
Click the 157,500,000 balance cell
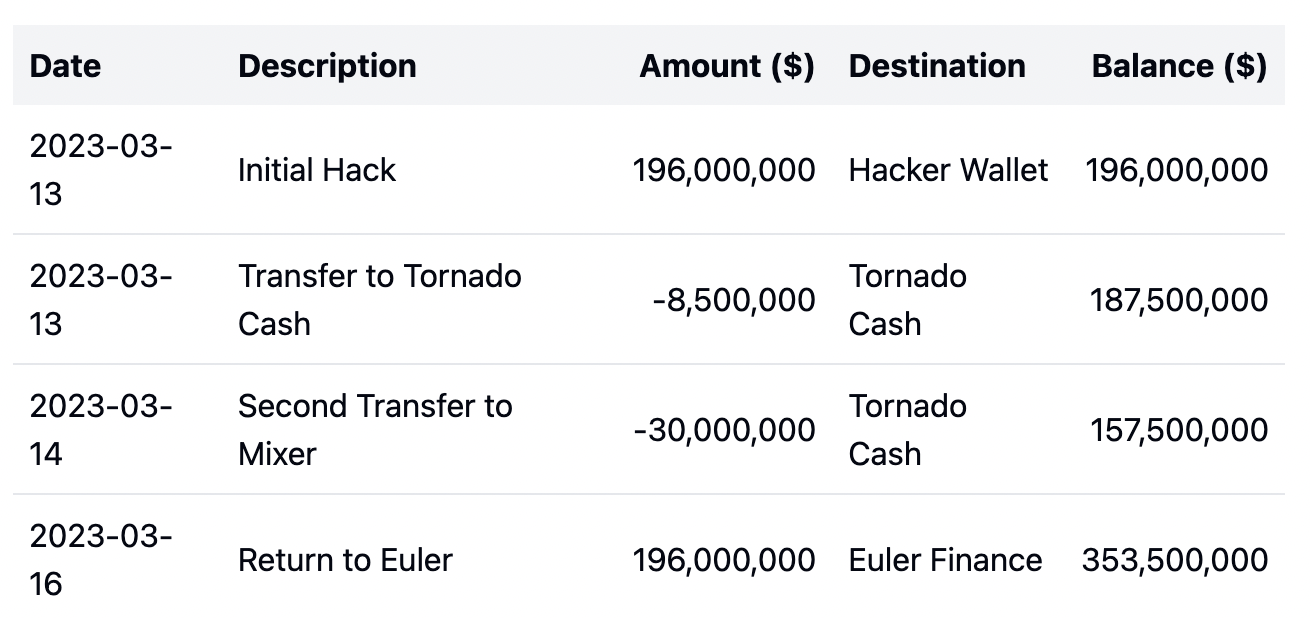pos(1179,430)
